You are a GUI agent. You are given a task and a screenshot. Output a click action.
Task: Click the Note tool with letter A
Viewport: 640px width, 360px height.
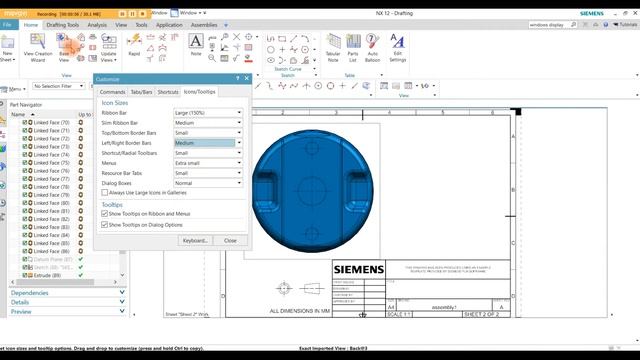[196, 45]
